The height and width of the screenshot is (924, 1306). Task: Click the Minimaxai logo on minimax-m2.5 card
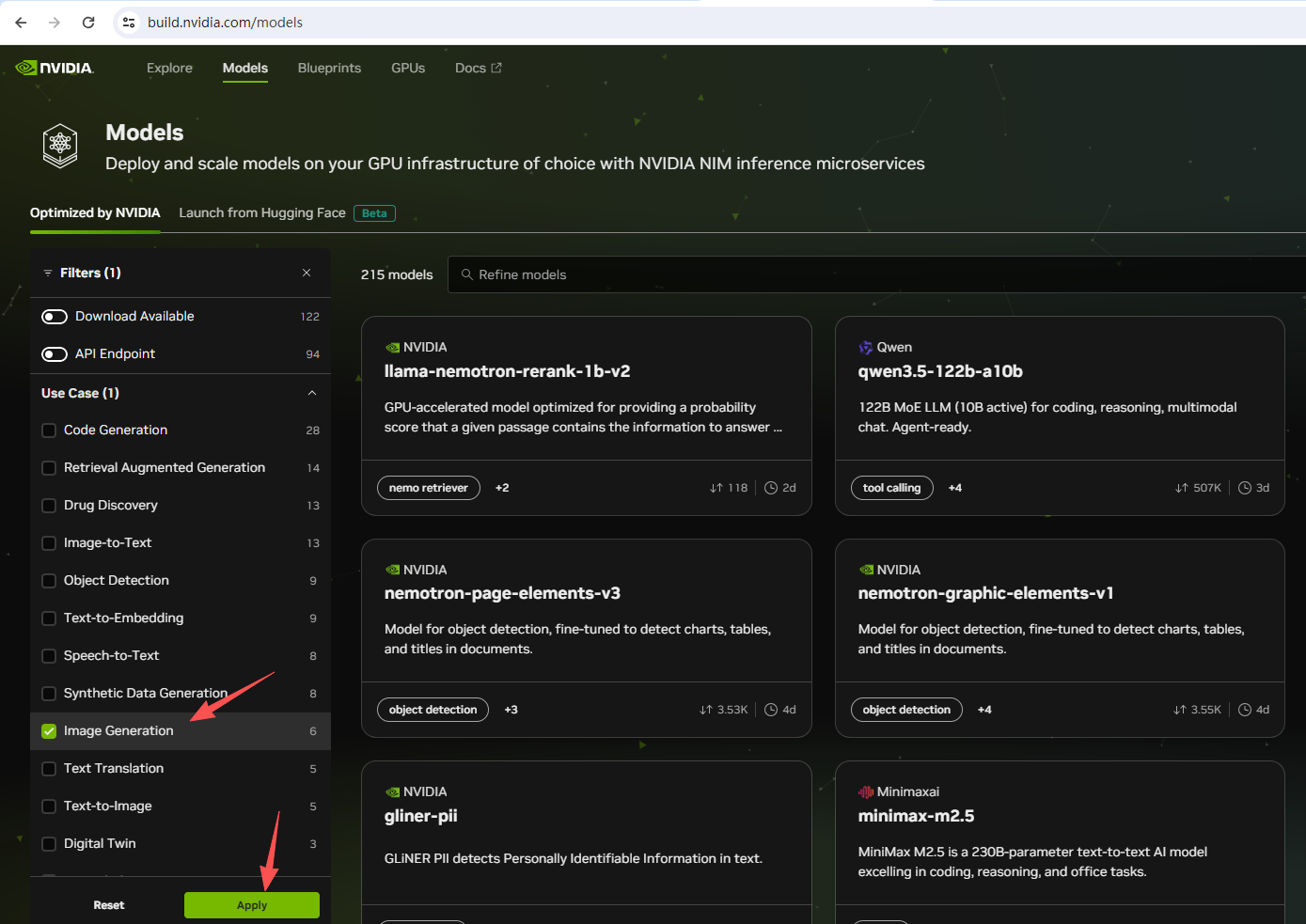[866, 791]
